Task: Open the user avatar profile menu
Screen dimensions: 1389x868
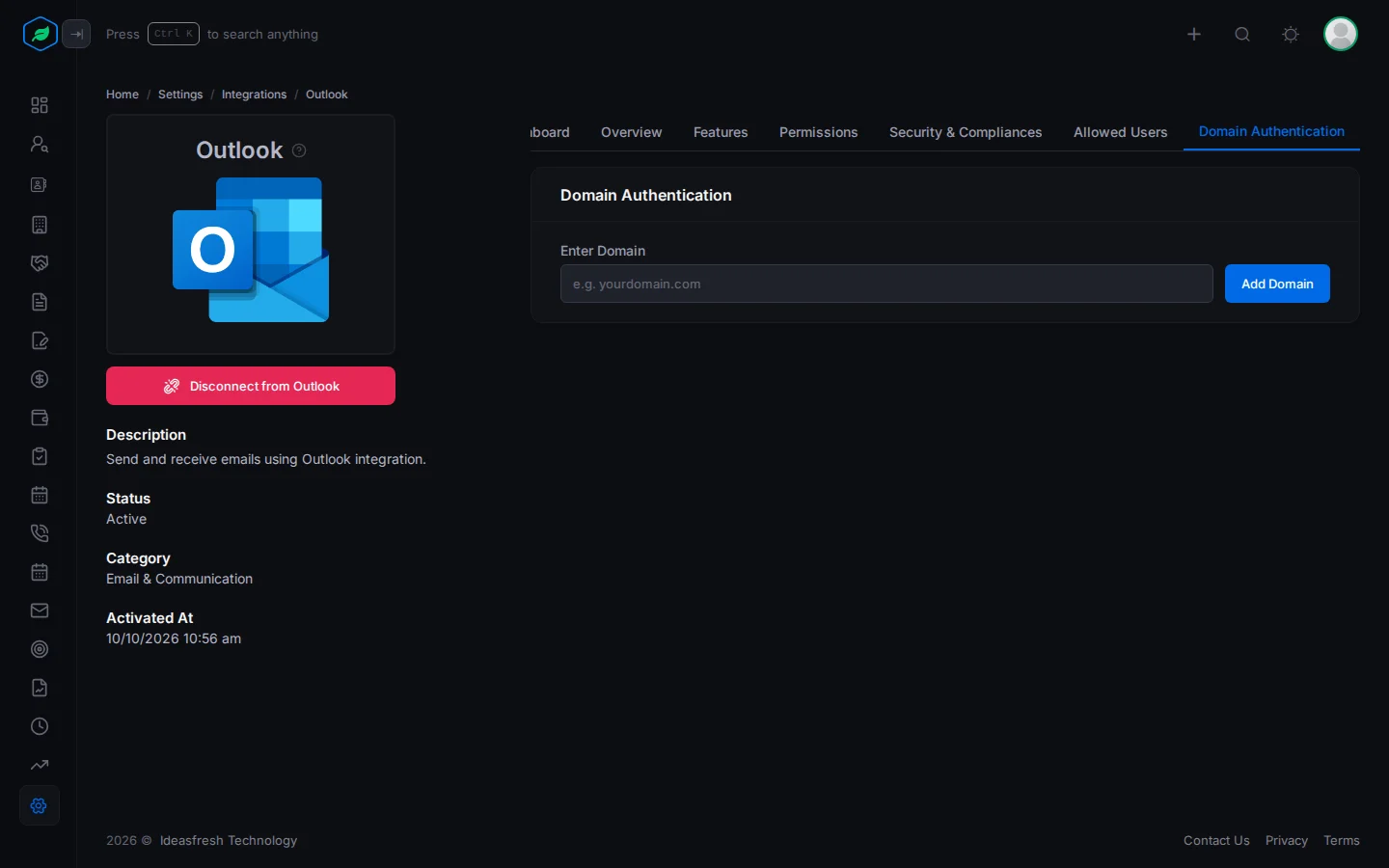Action: pyautogui.click(x=1341, y=34)
